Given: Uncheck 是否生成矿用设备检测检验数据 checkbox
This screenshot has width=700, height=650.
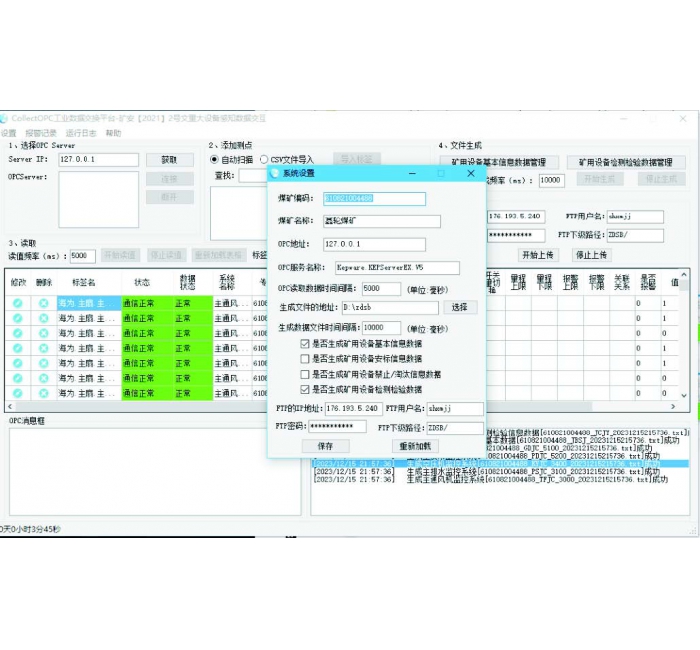Looking at the screenshot, I should (306, 389).
